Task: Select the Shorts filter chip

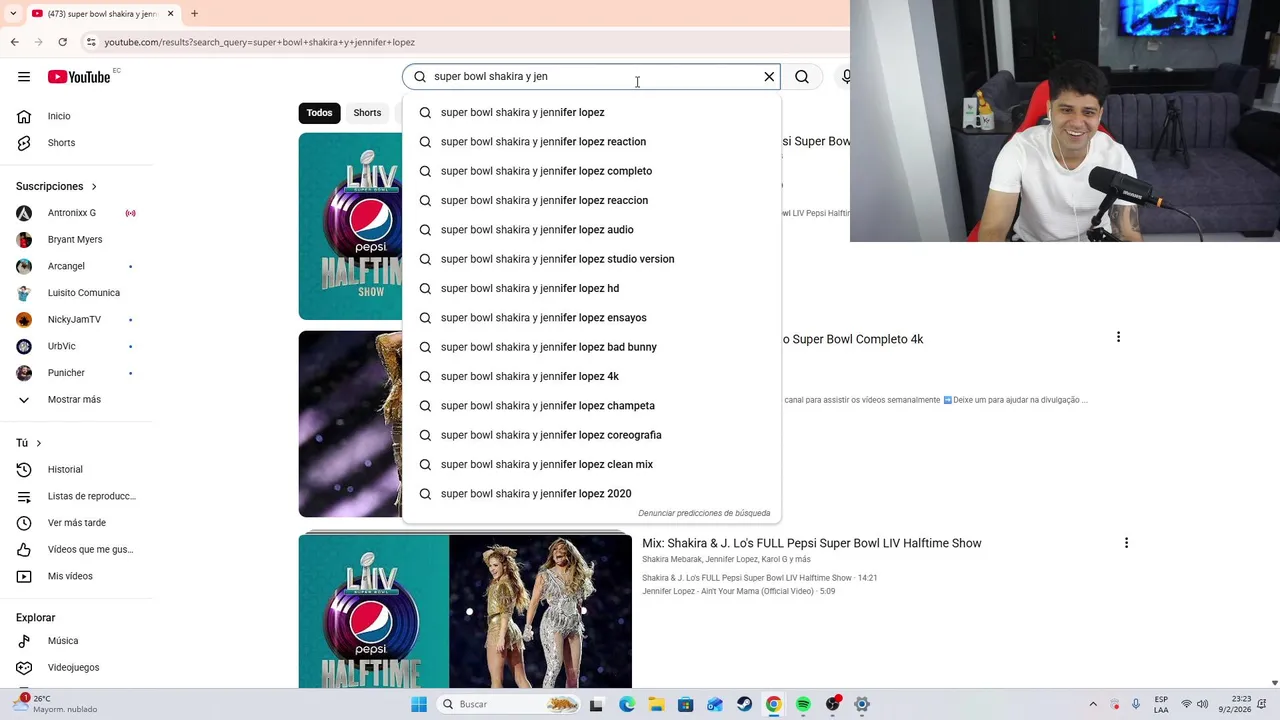Action: 367,113
